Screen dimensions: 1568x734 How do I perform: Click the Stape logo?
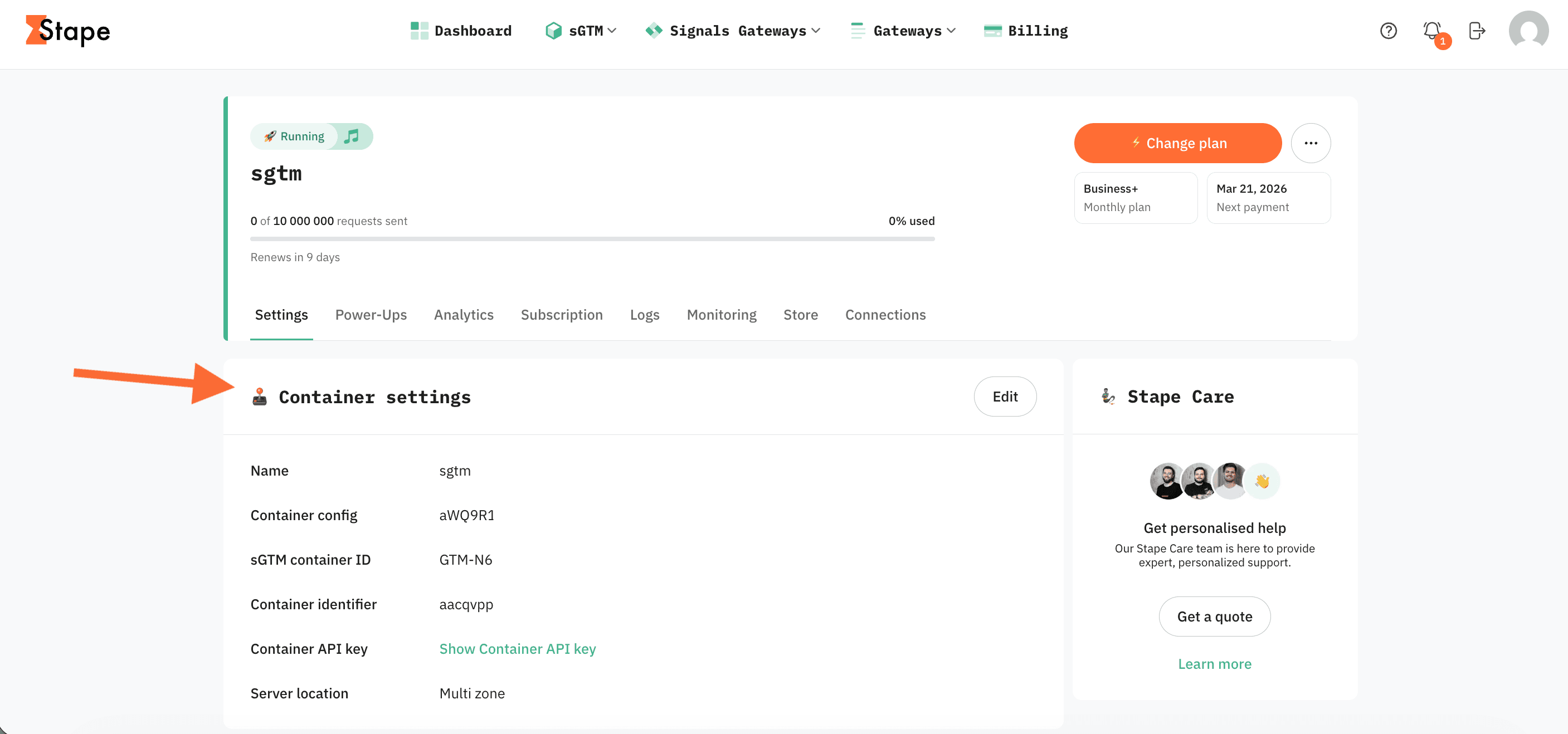[67, 31]
